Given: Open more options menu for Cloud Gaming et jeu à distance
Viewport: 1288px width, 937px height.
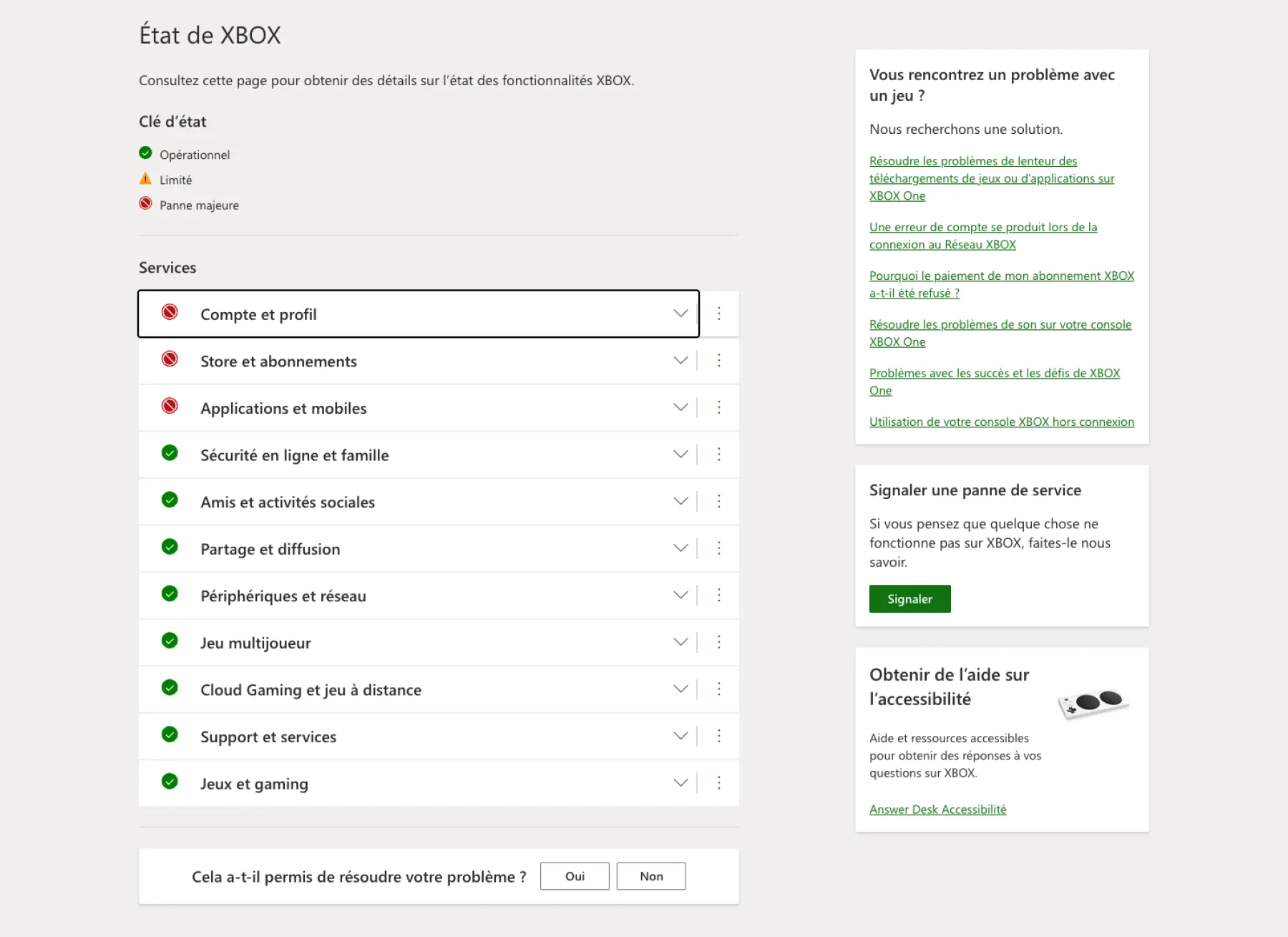Looking at the screenshot, I should (x=719, y=689).
